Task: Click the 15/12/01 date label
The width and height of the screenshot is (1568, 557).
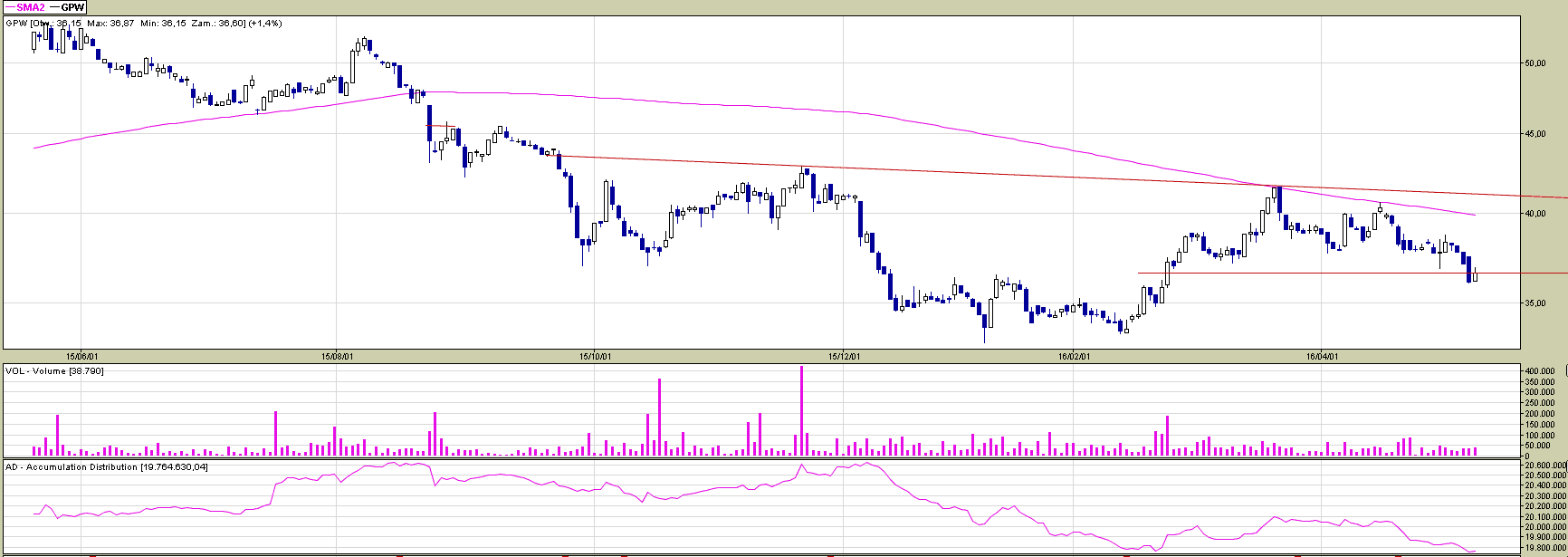Action: (x=843, y=356)
